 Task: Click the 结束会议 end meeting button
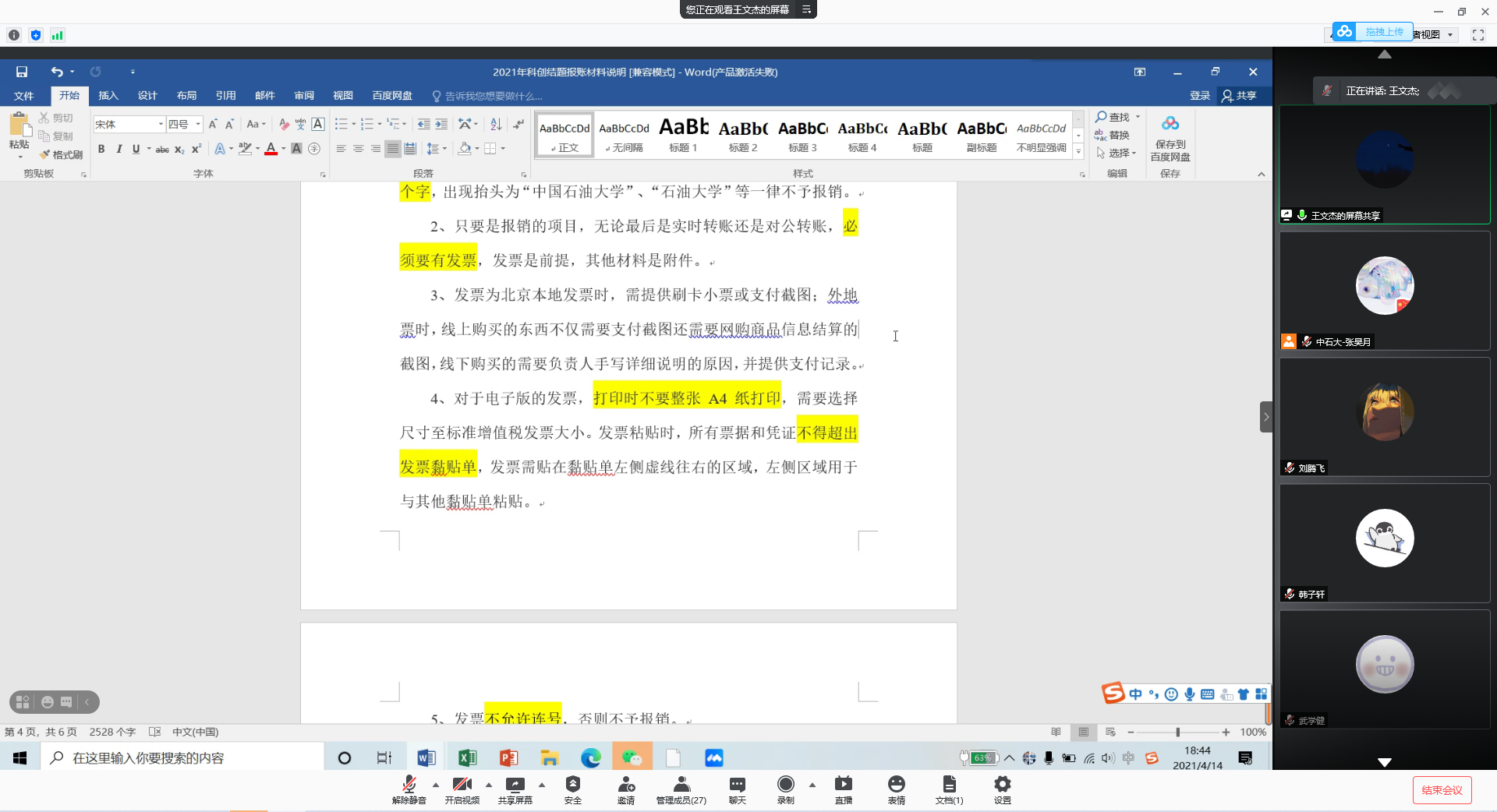pyautogui.click(x=1442, y=789)
